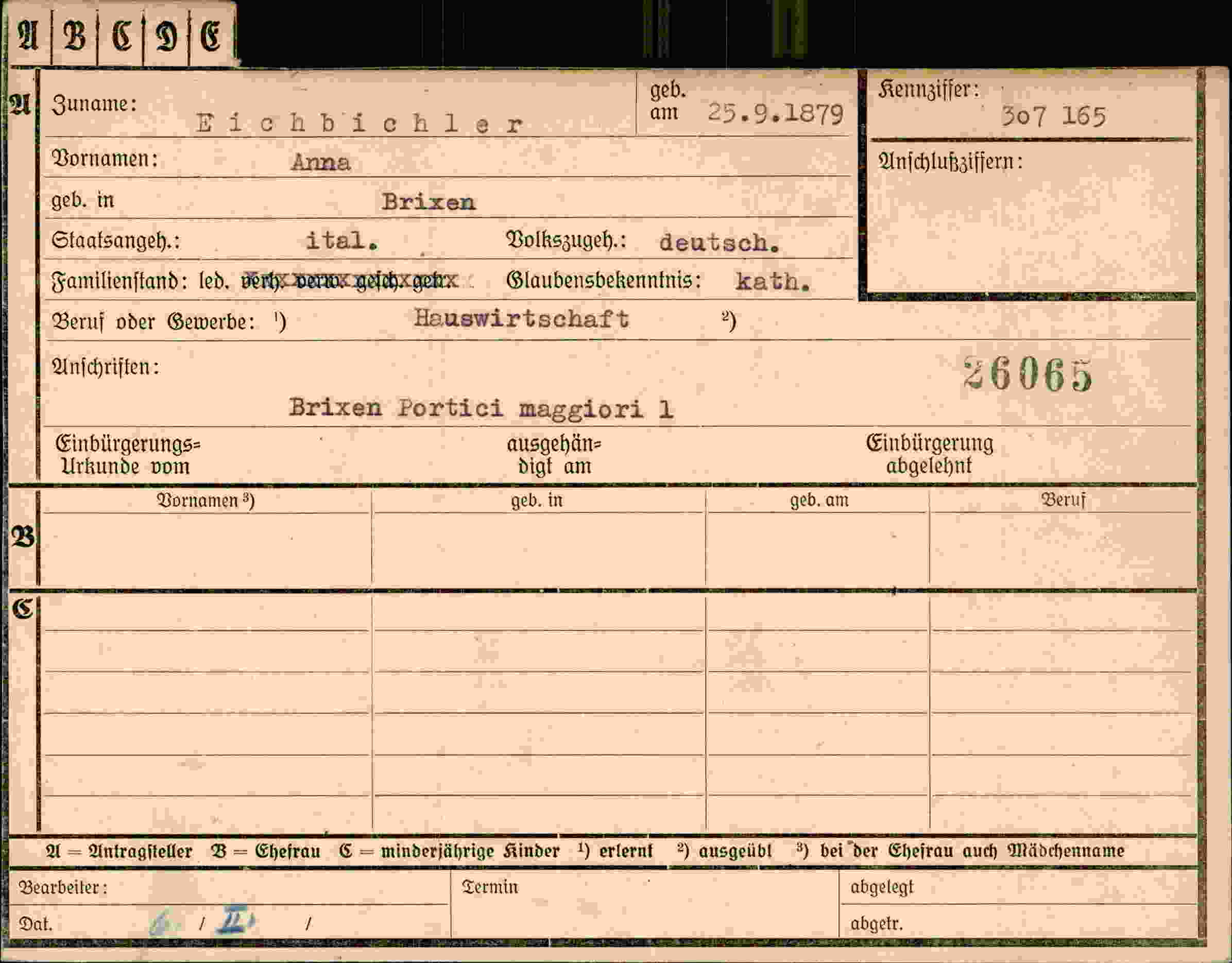Click the 'ausgehändigt am' label
1232x963 pixels.
click(x=554, y=455)
